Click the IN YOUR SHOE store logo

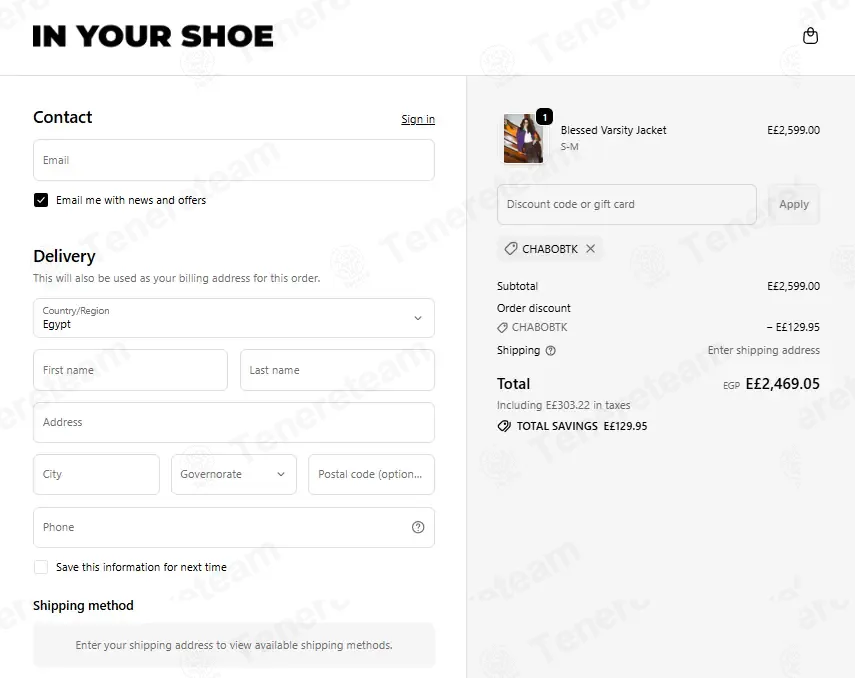pos(153,37)
